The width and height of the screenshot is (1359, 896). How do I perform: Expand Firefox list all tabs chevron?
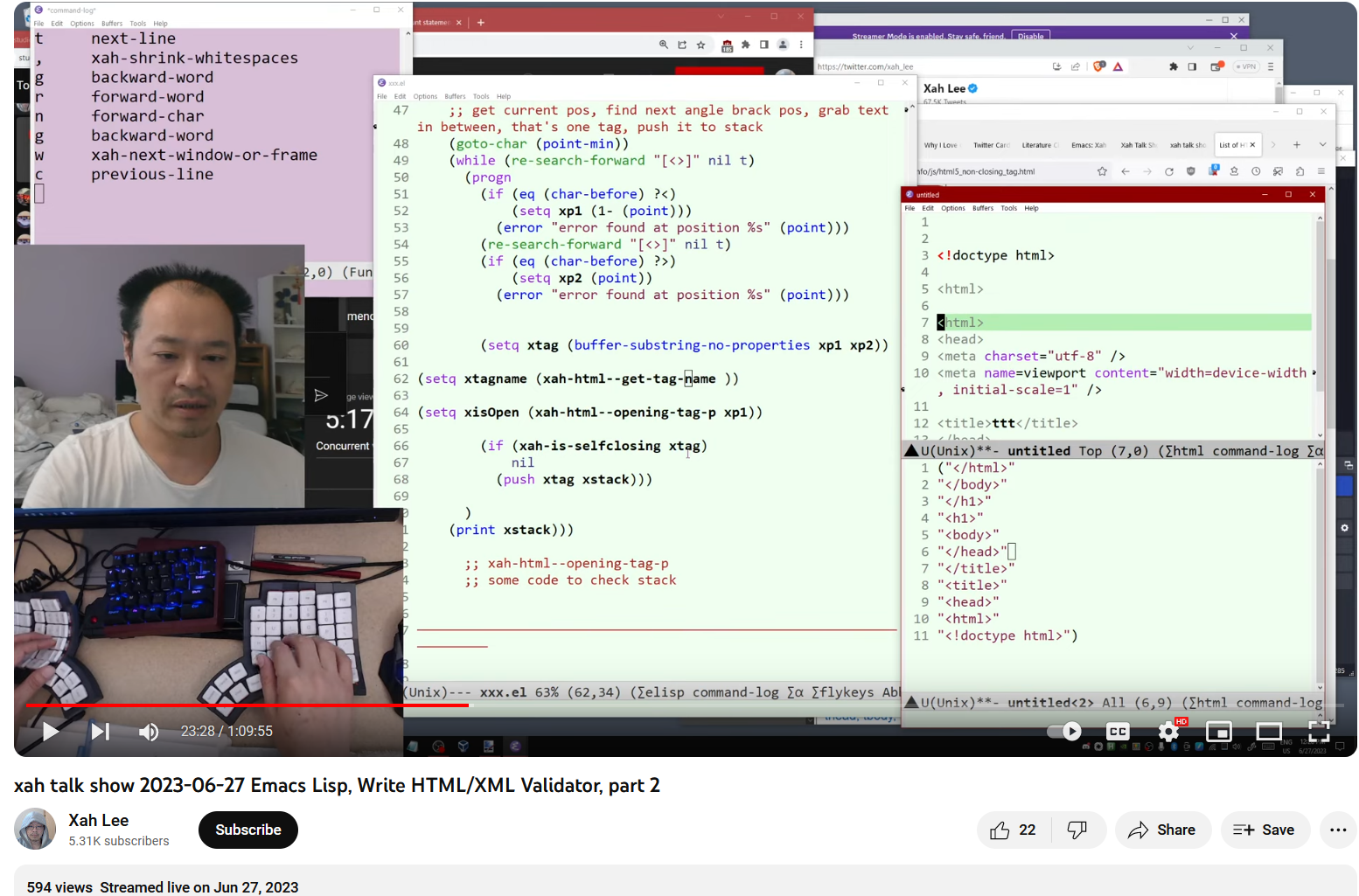point(1322,145)
